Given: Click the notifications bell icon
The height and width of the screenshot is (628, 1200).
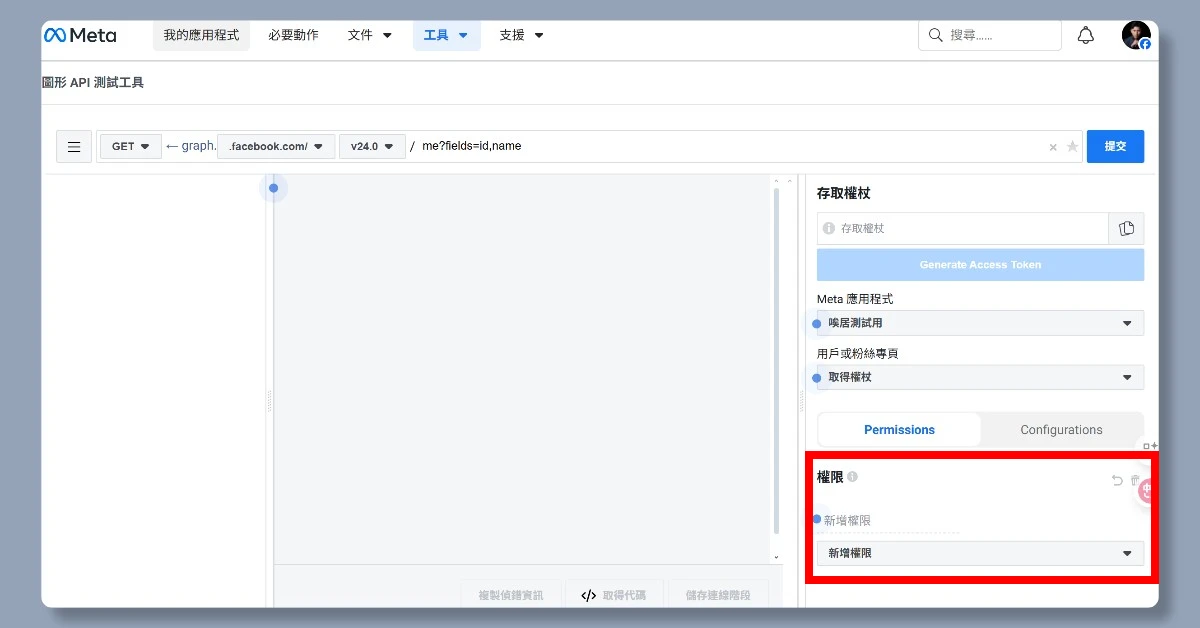Looking at the screenshot, I should point(1085,35).
